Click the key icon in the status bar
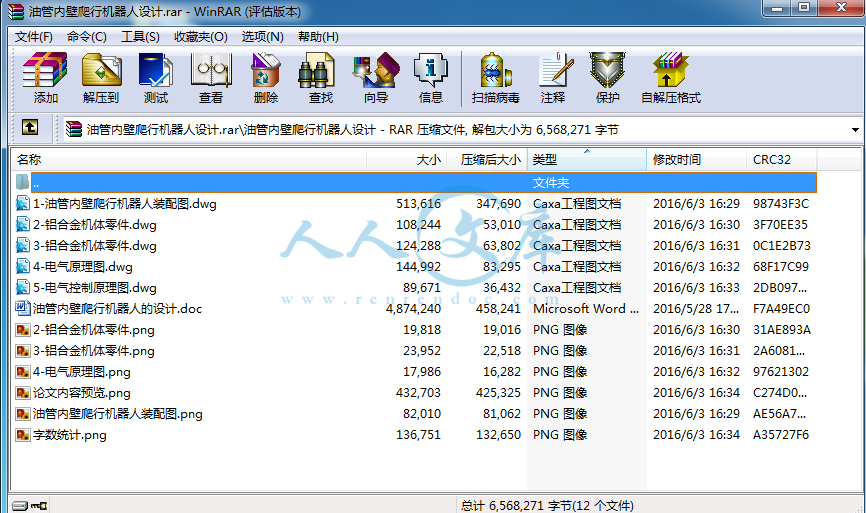This screenshot has width=866, height=513. coord(39,505)
